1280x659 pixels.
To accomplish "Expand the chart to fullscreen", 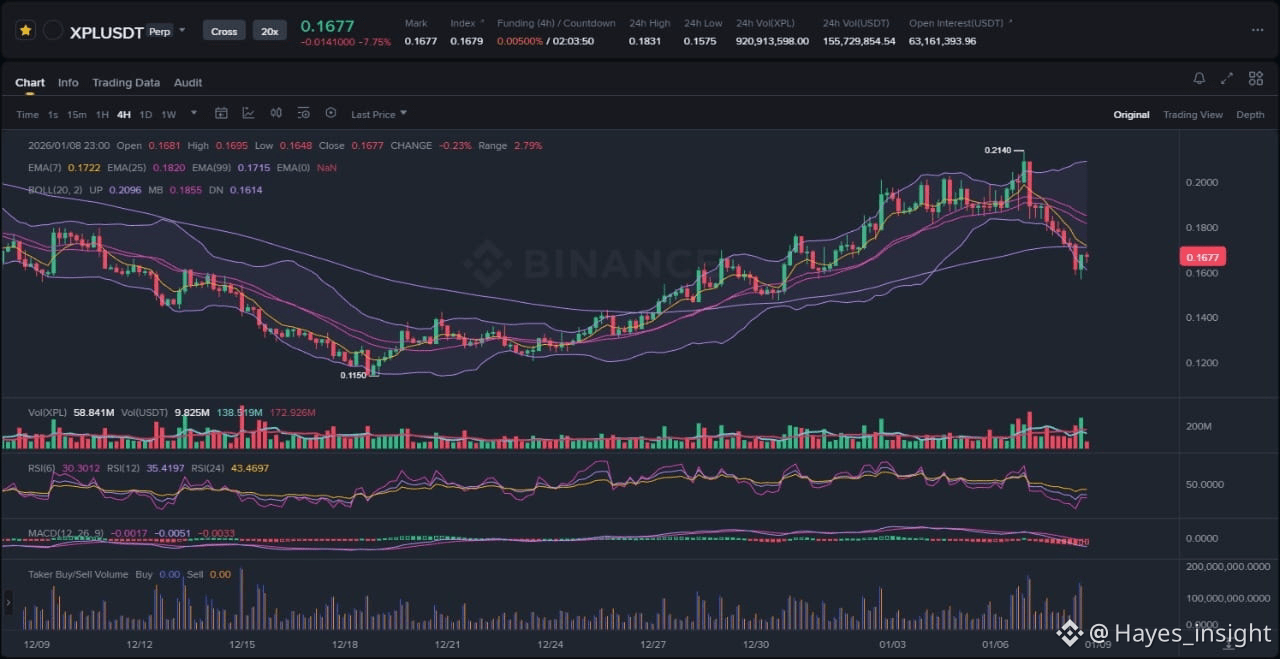I will (x=1227, y=78).
